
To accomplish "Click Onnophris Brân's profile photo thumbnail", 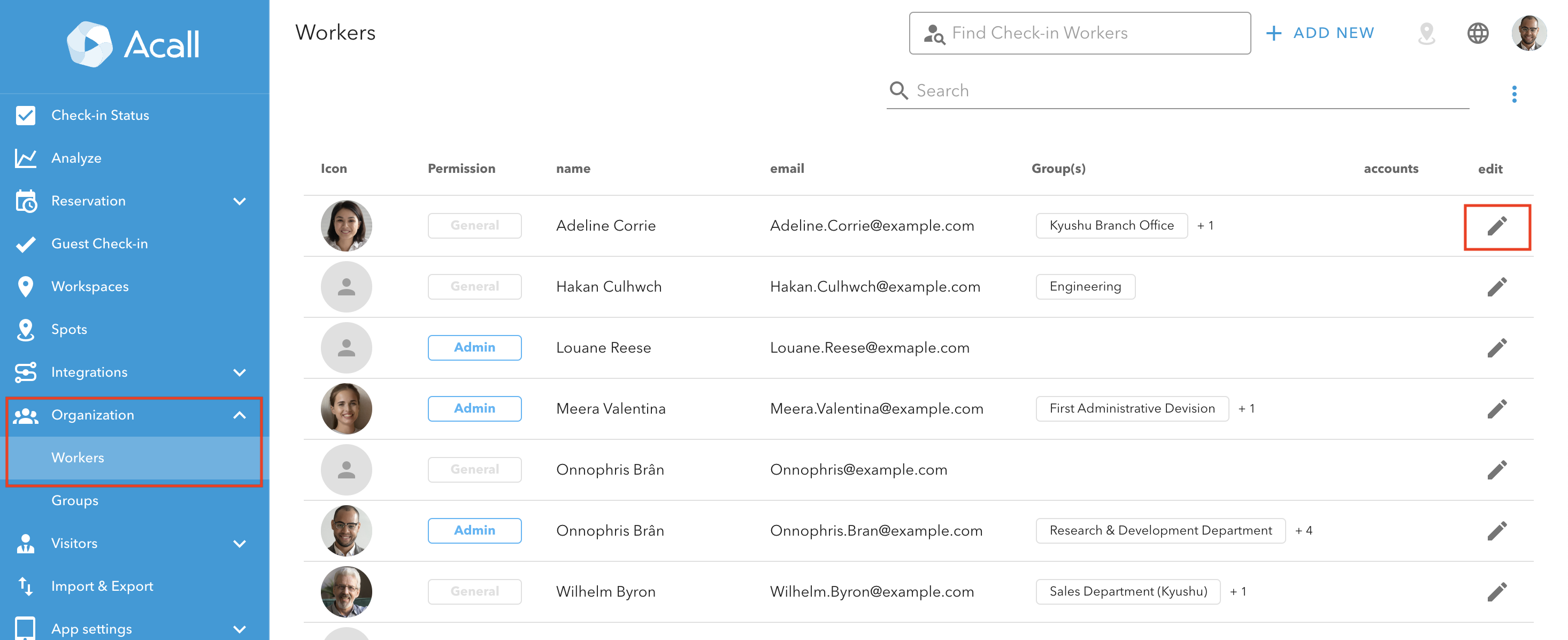I will pyautogui.click(x=345, y=530).
